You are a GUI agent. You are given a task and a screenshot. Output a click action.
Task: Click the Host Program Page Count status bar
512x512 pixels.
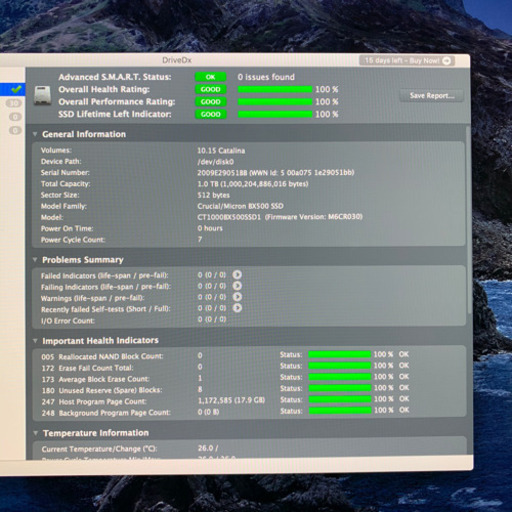pyautogui.click(x=340, y=399)
